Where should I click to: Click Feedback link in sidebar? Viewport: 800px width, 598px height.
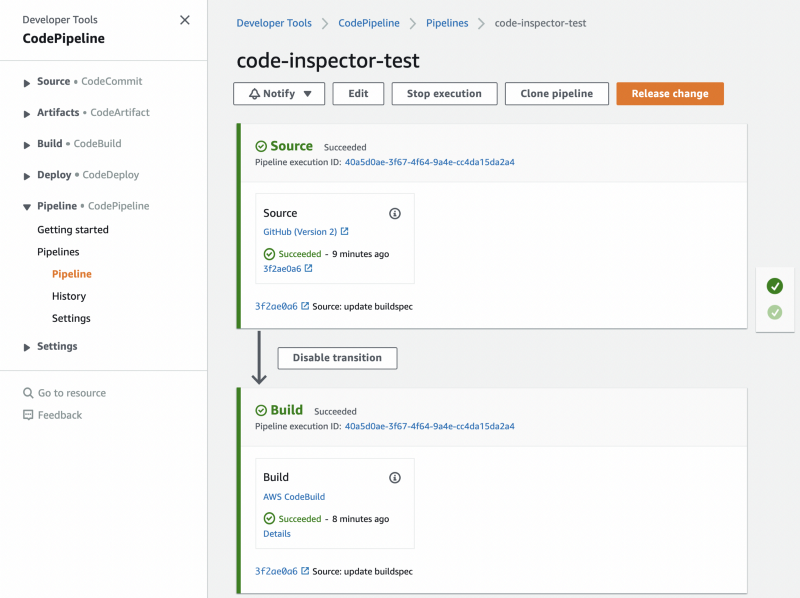point(60,415)
